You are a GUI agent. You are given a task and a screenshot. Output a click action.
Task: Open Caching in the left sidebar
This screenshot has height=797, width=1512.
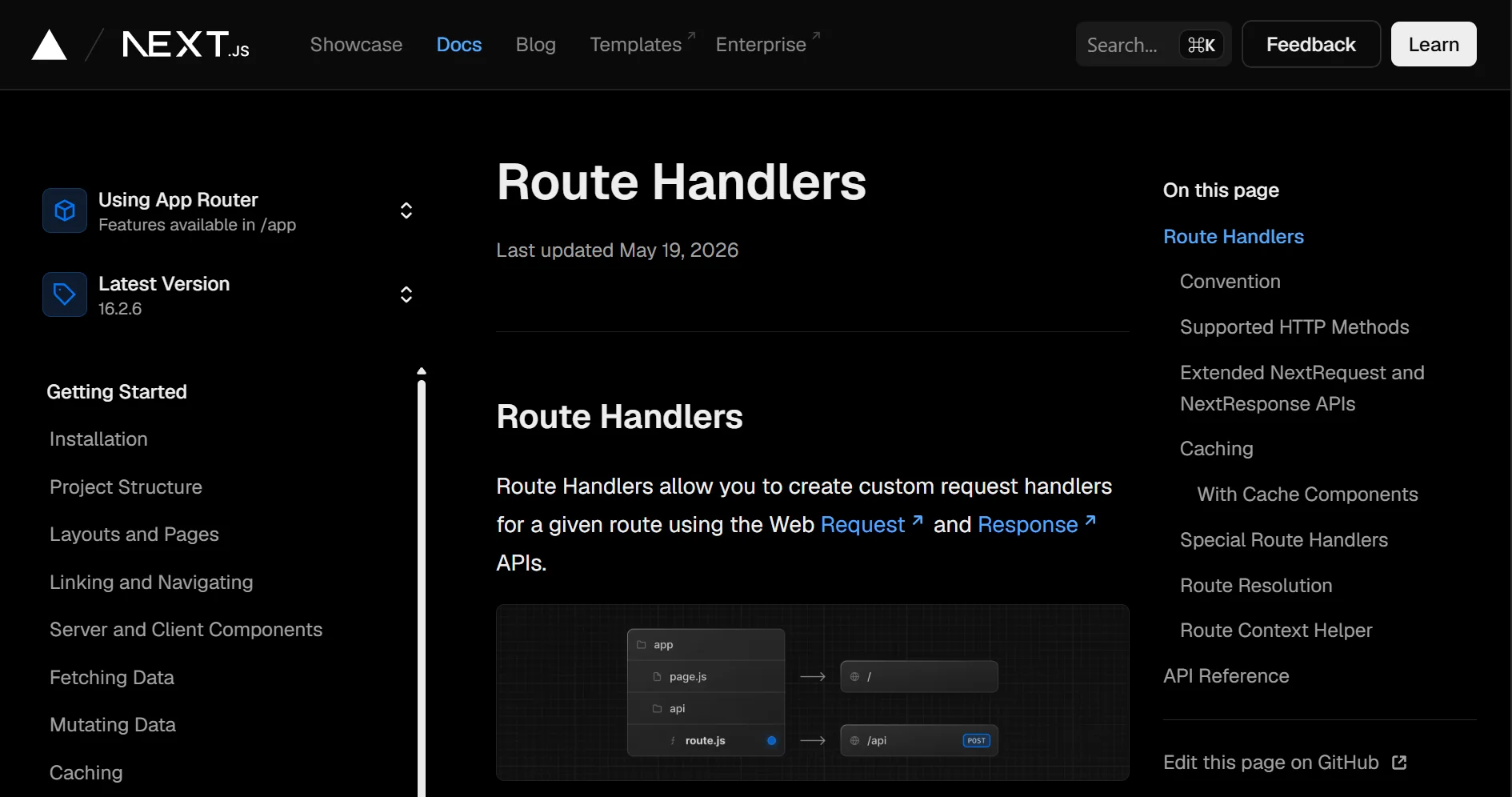[x=86, y=773]
